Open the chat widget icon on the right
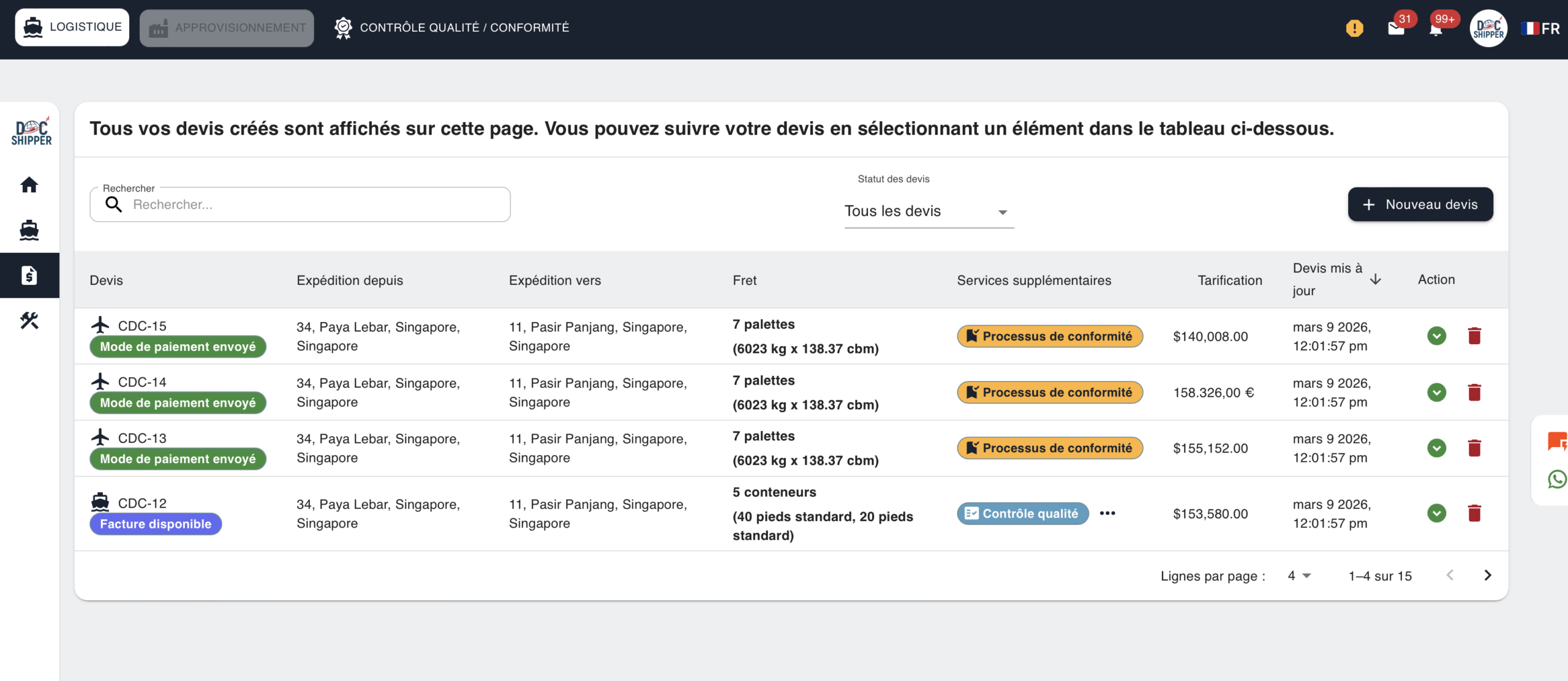This screenshot has width=1568, height=681. click(1557, 442)
